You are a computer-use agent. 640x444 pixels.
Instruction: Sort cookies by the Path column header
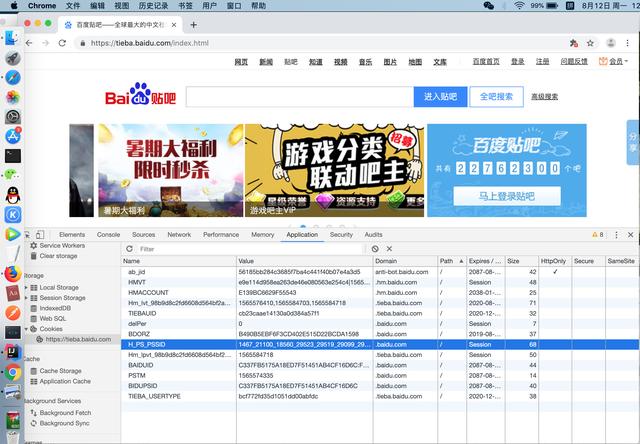tap(451, 261)
